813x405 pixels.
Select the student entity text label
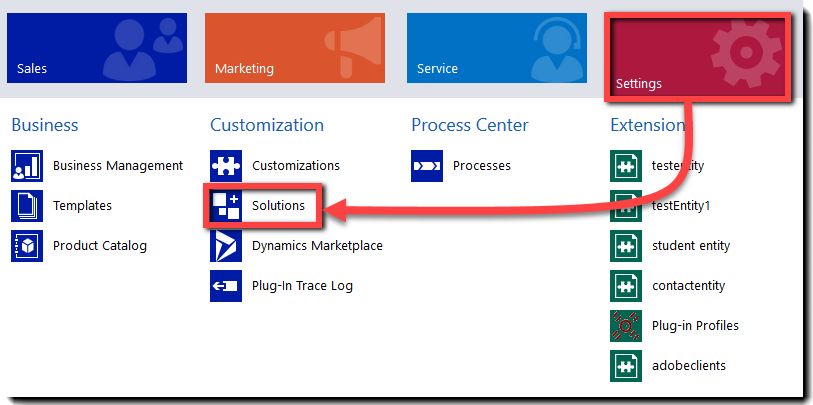coord(691,246)
